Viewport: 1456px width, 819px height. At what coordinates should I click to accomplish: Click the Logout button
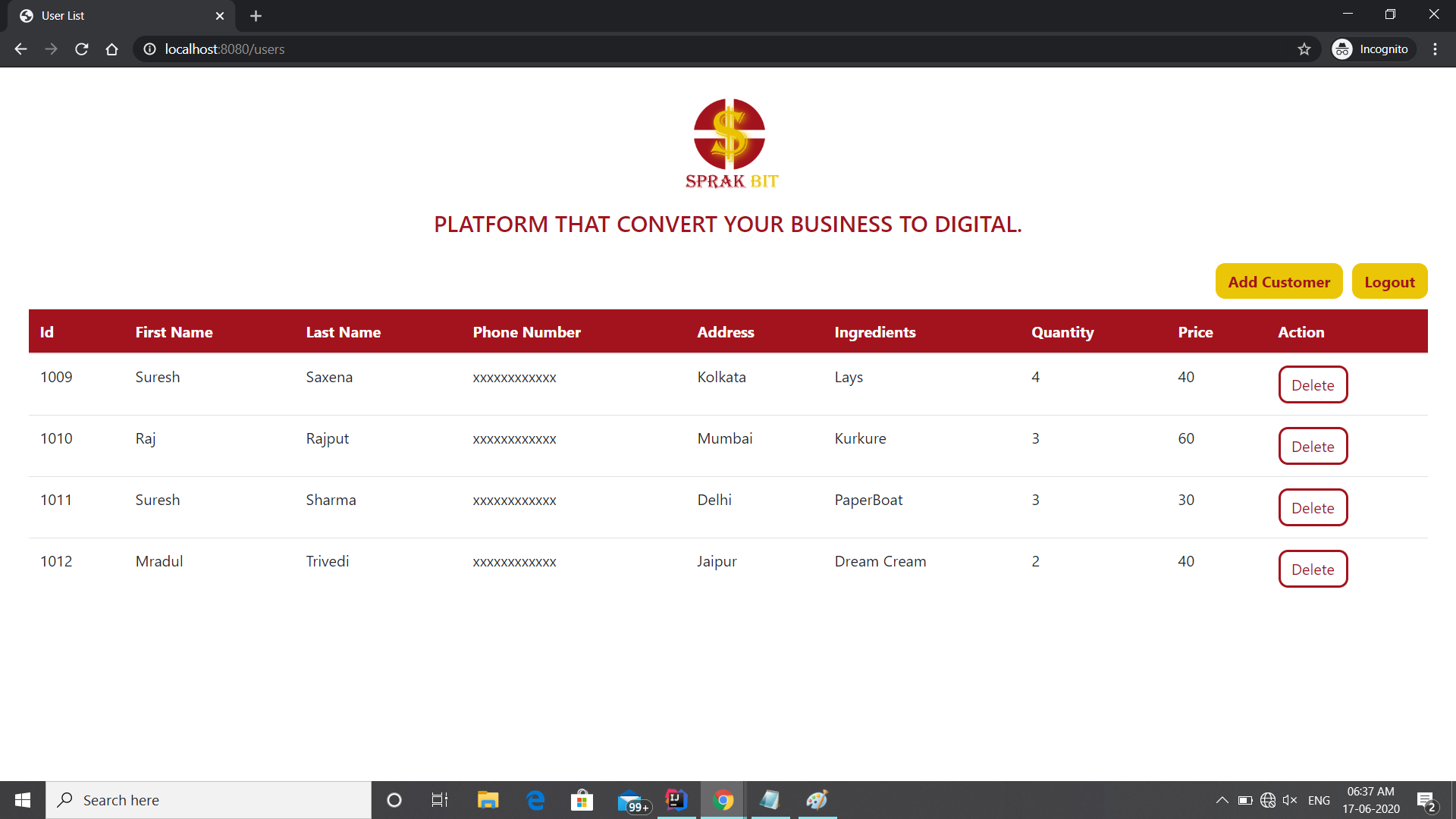[1389, 281]
